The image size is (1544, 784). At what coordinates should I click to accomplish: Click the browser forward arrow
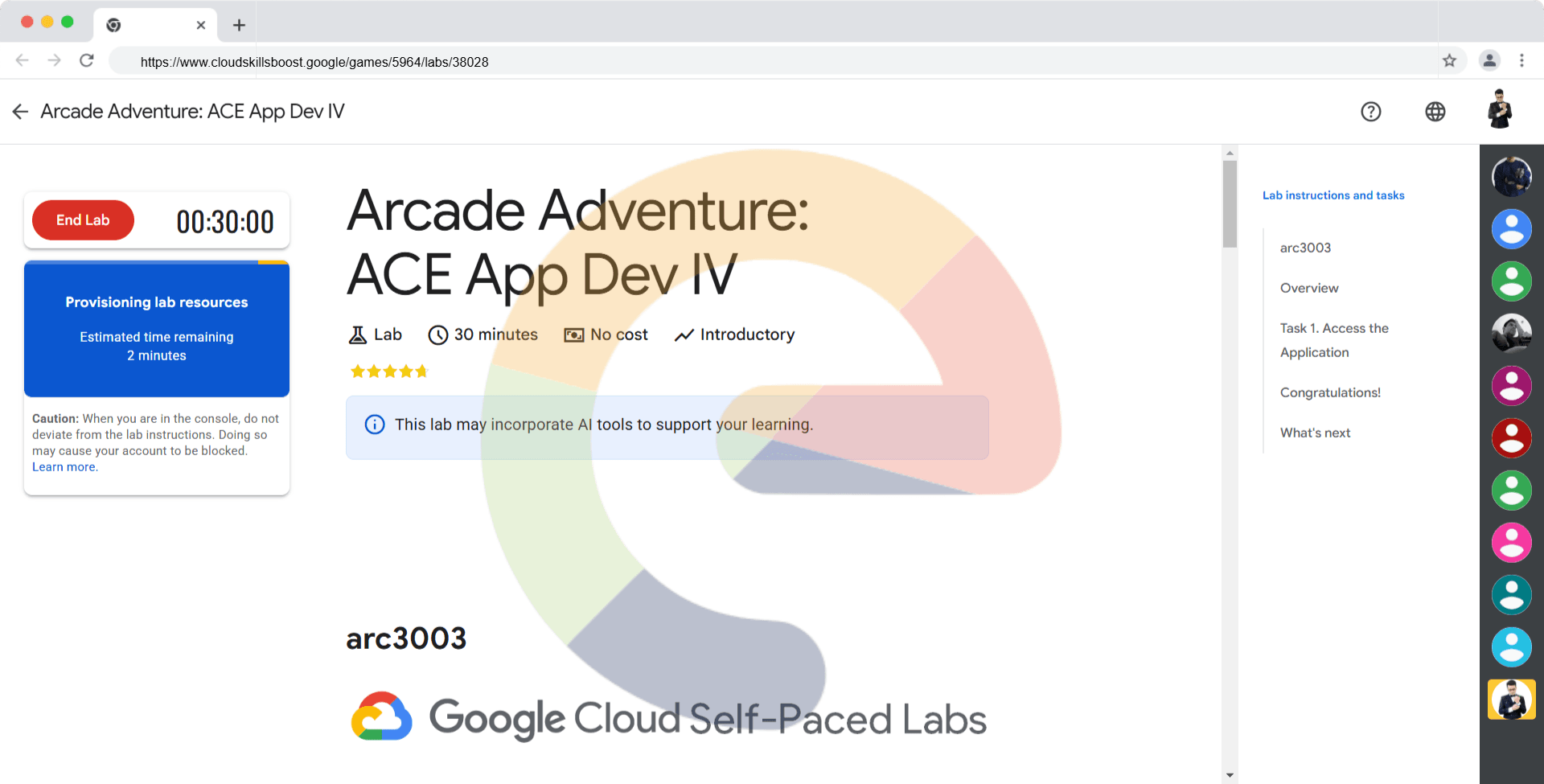tap(54, 60)
